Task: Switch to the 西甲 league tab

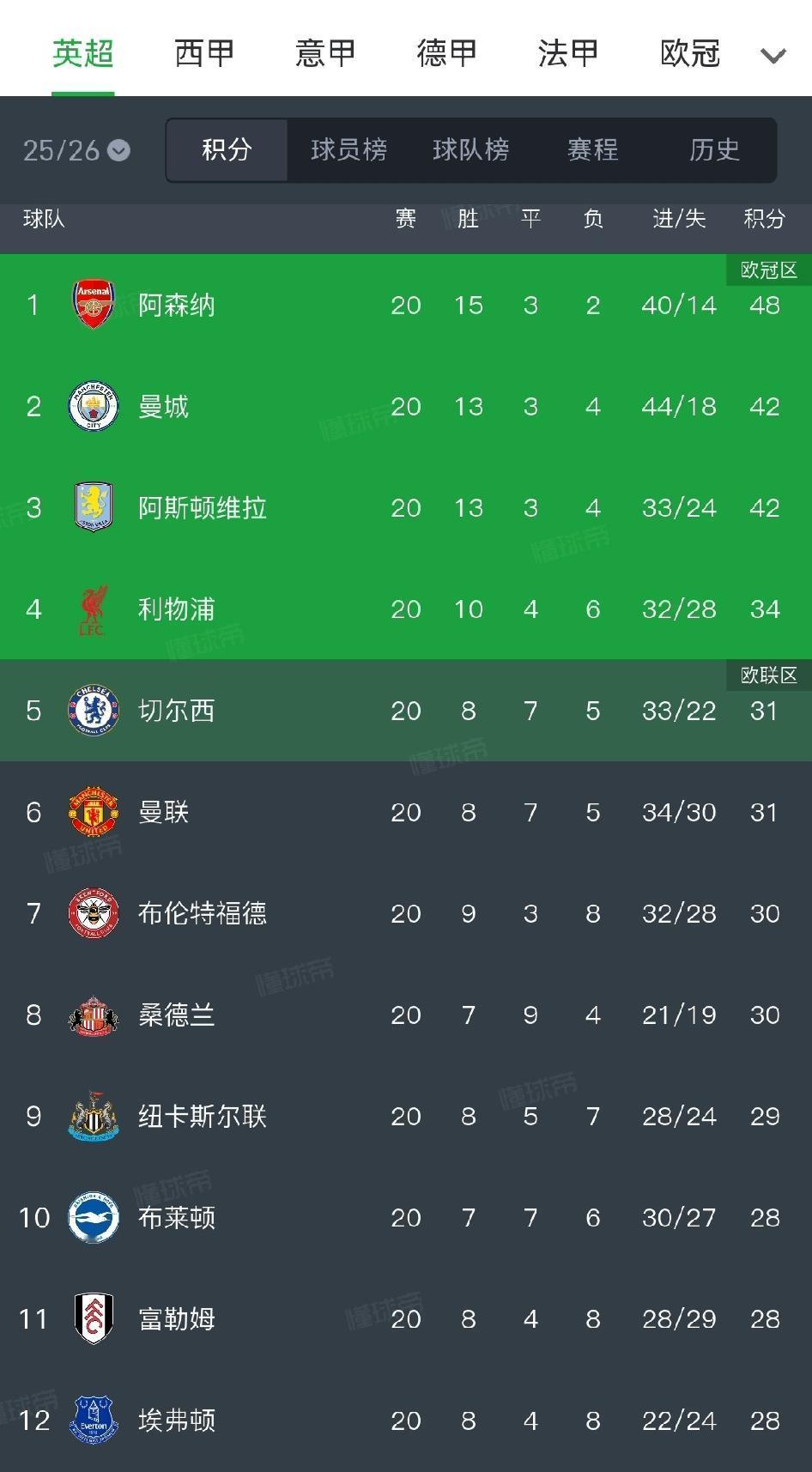Action: coord(204,53)
